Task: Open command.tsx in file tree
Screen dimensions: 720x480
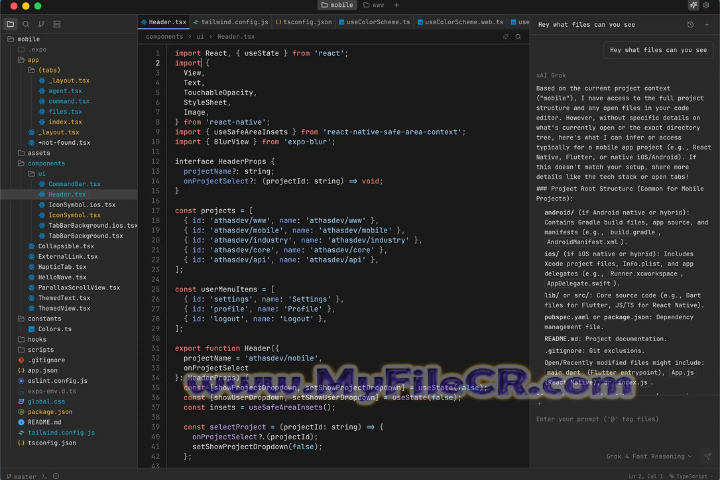Action: 64,102
